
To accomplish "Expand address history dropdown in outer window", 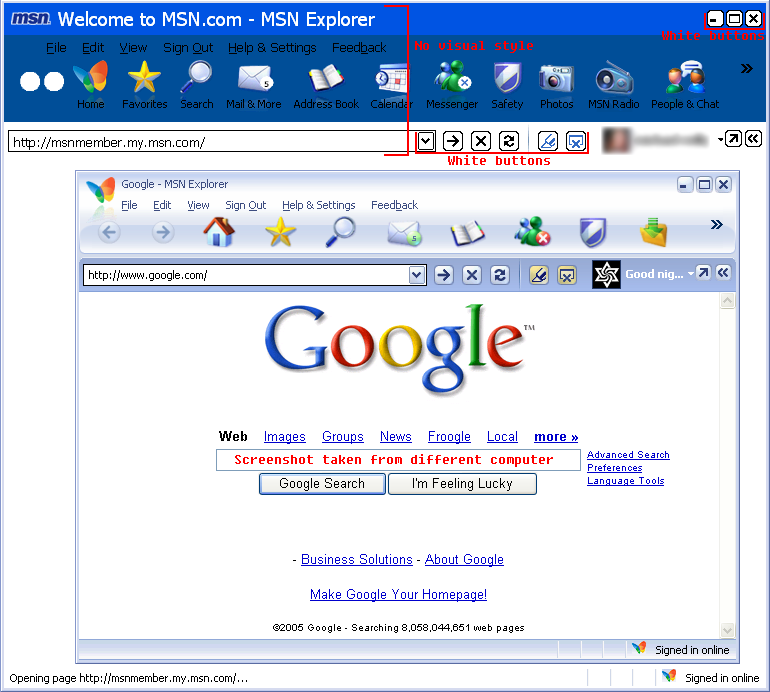I will [x=426, y=141].
